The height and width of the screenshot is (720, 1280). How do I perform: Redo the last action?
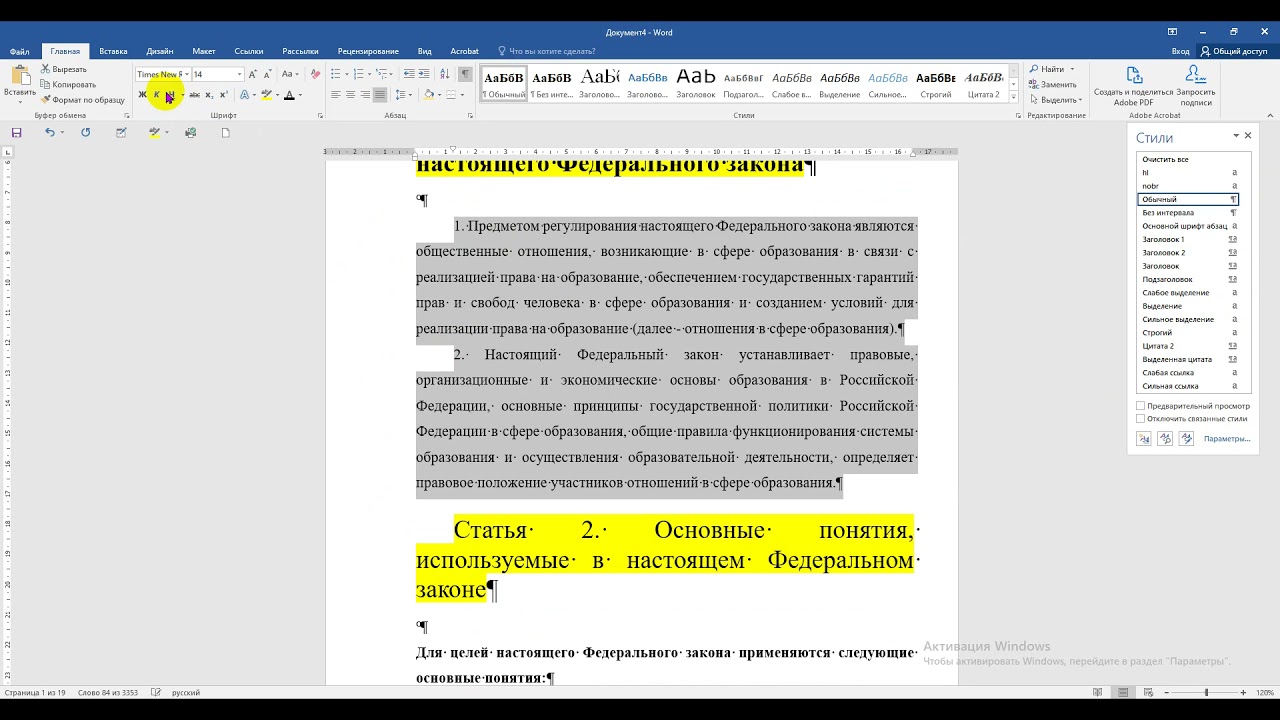click(x=85, y=132)
